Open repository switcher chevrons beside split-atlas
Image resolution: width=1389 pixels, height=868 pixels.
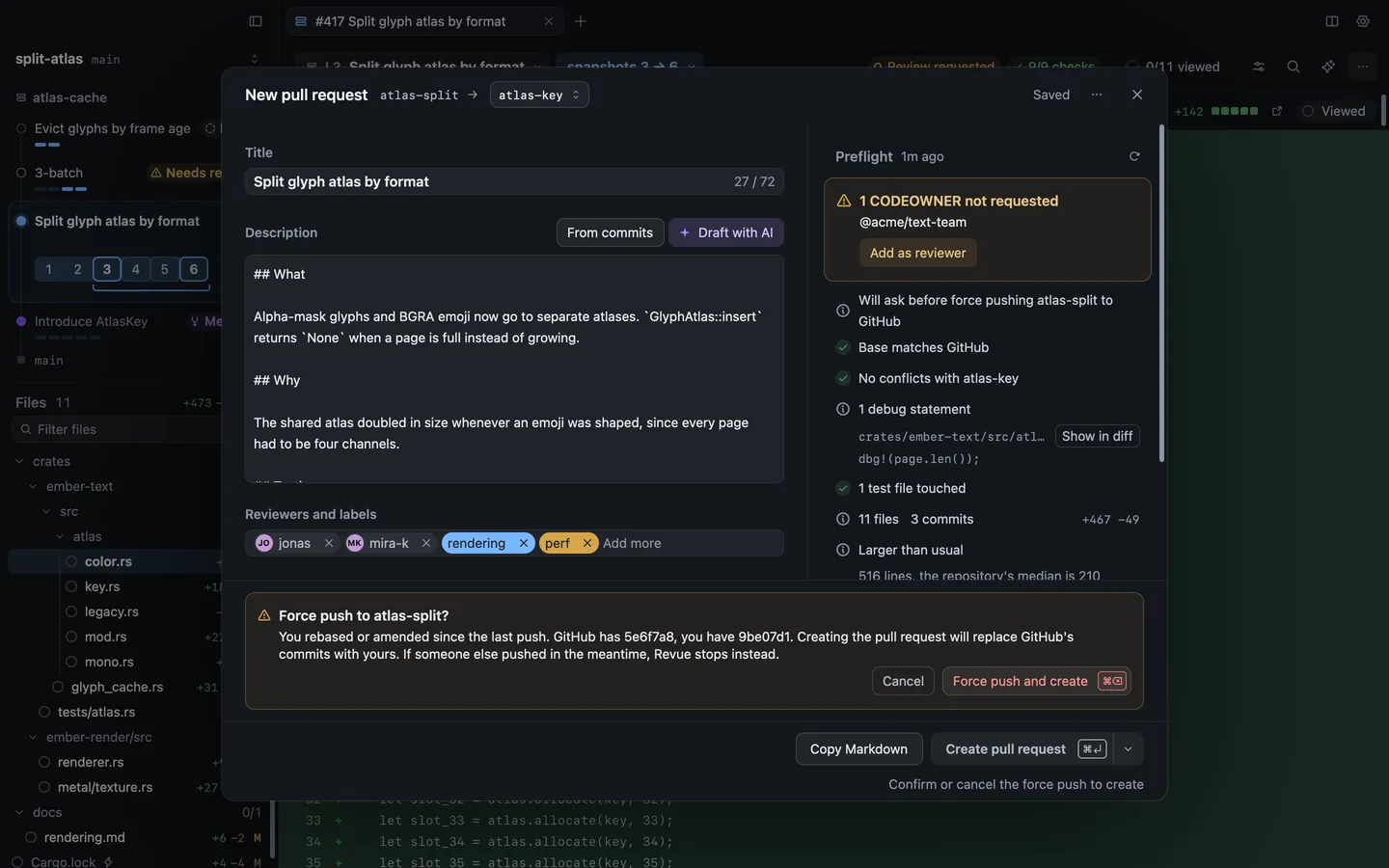pyautogui.click(x=255, y=59)
